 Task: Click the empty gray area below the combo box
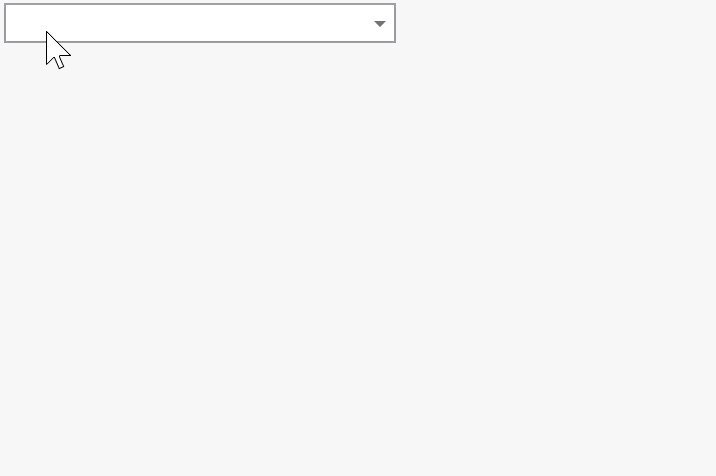click(x=358, y=259)
